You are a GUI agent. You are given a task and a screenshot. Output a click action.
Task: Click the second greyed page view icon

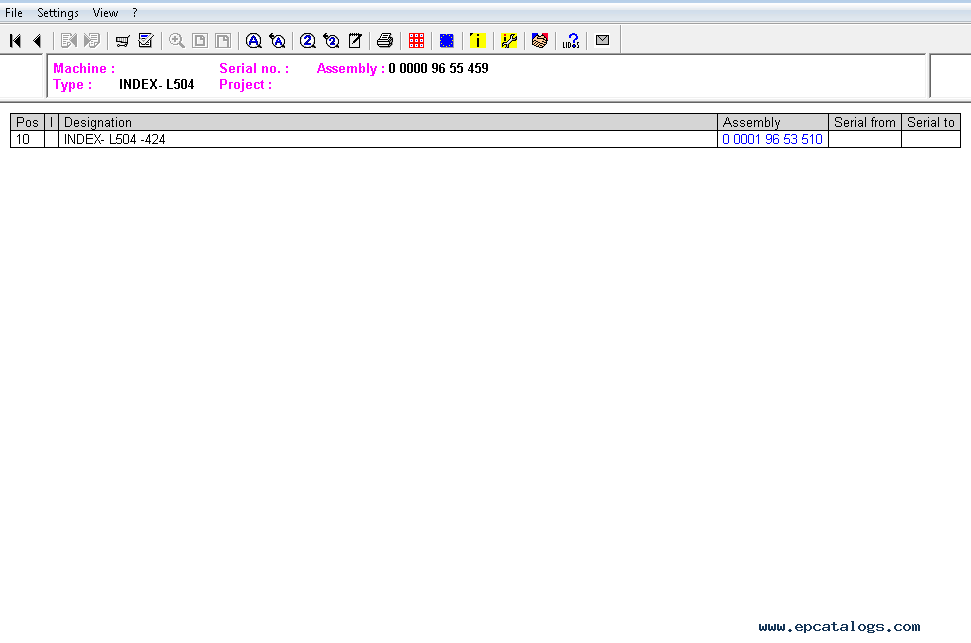223,41
